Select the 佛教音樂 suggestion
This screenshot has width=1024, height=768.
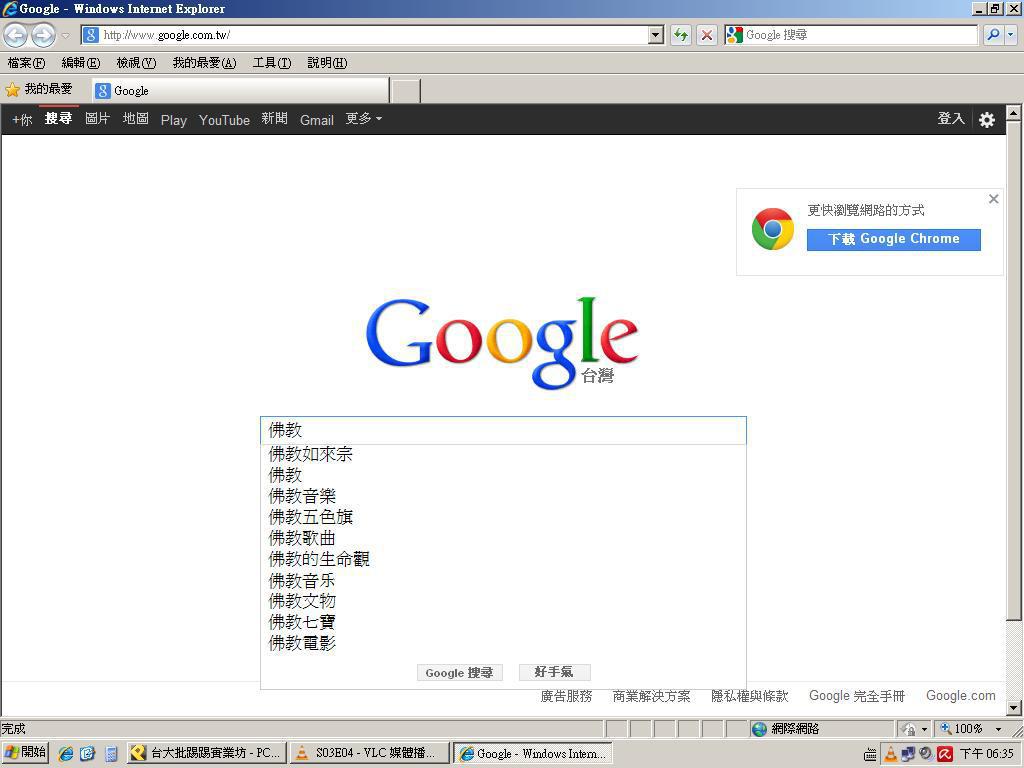pos(302,496)
